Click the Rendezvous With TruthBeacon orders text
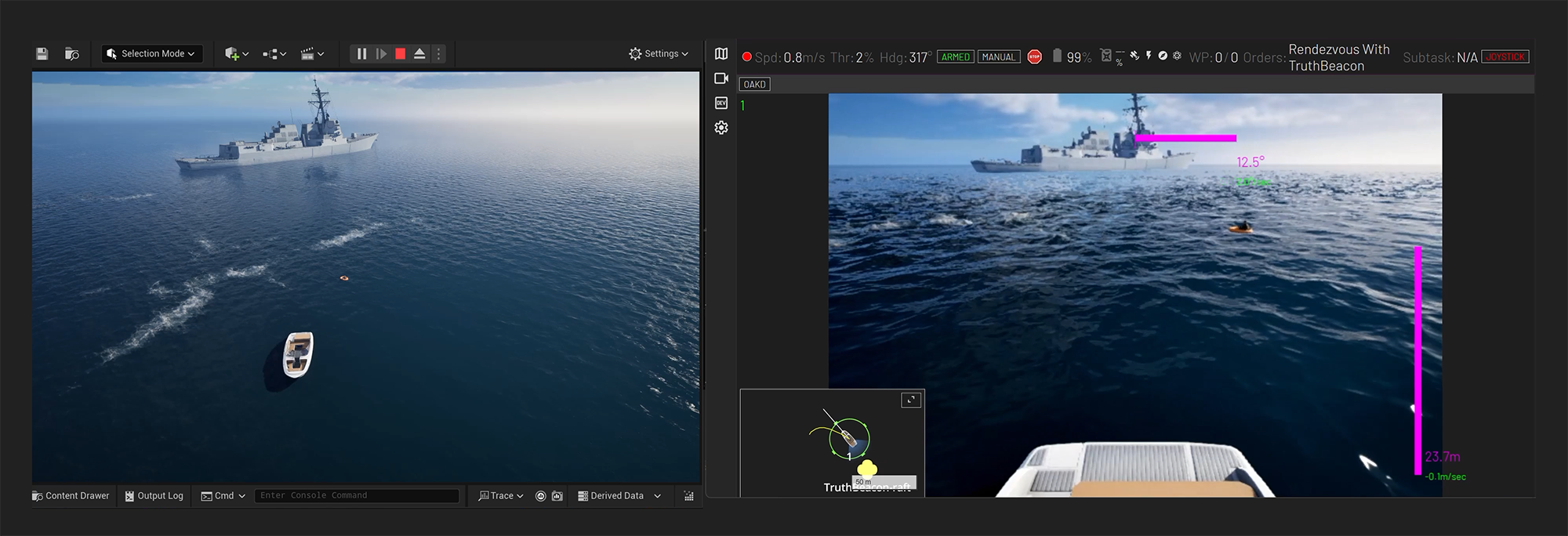 point(1339,57)
